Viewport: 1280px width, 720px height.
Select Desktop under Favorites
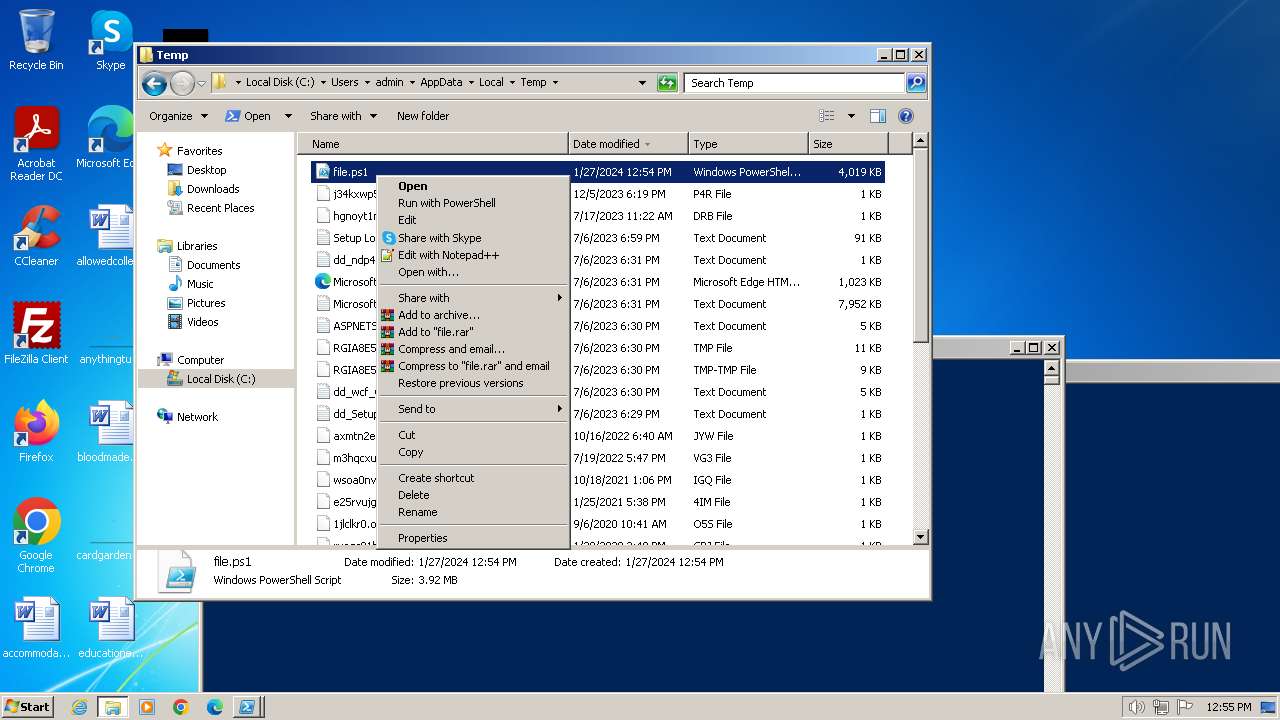click(x=206, y=170)
